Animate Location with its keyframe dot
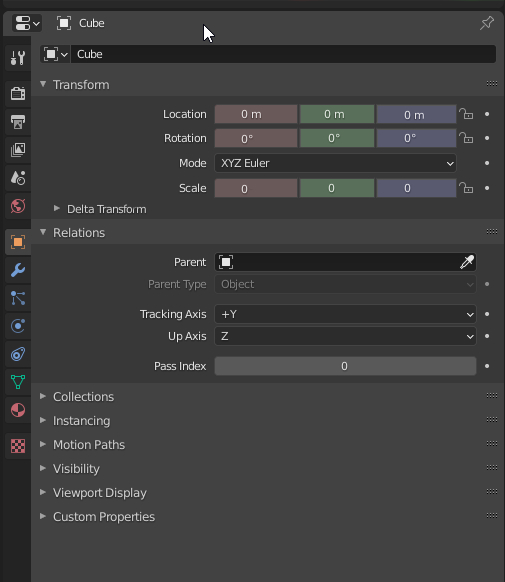The height and width of the screenshot is (582, 505). [x=487, y=114]
